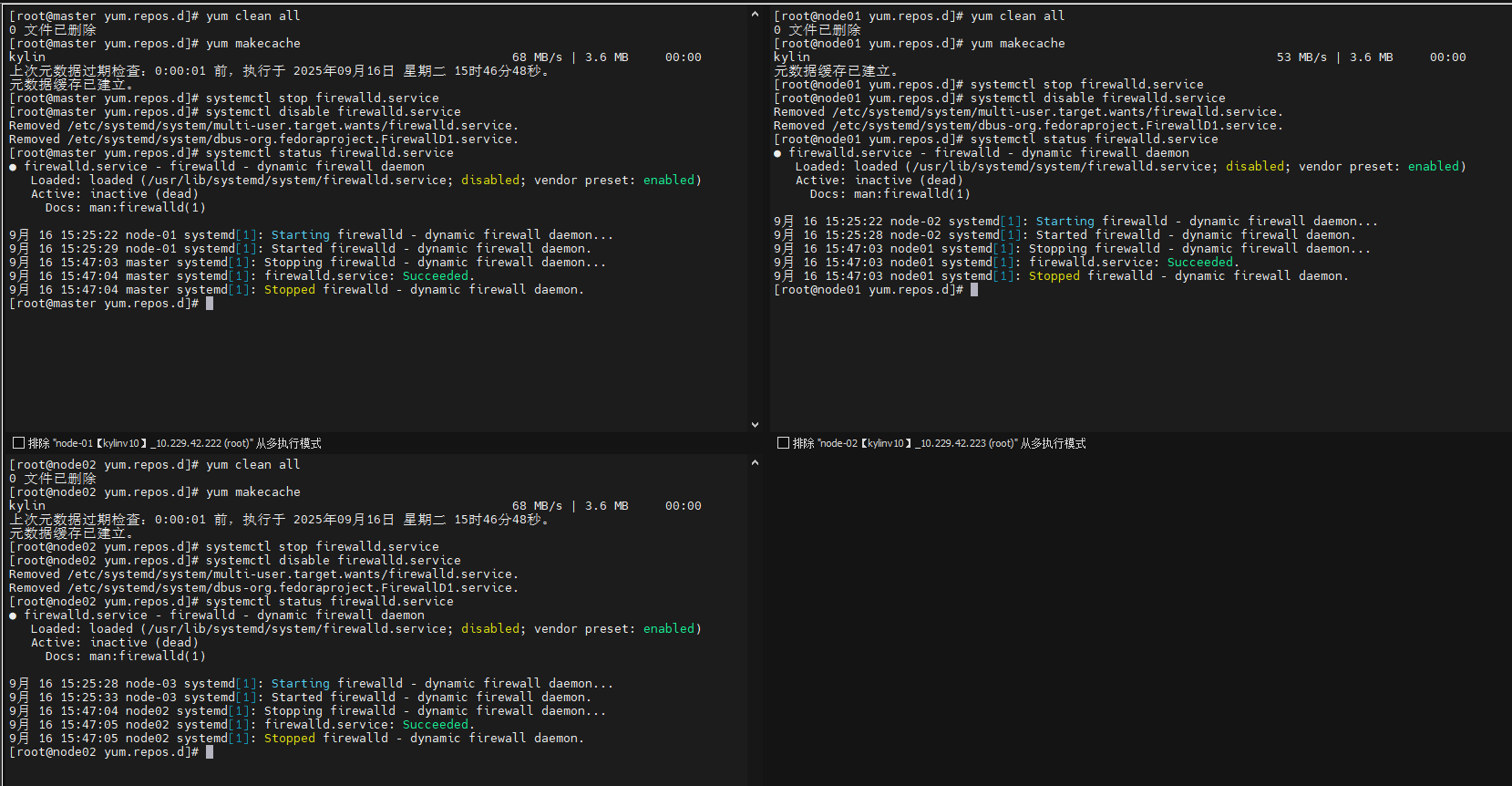
Task: Click 'Stopped' keyword in node01 terminal log
Action: 1054,276
